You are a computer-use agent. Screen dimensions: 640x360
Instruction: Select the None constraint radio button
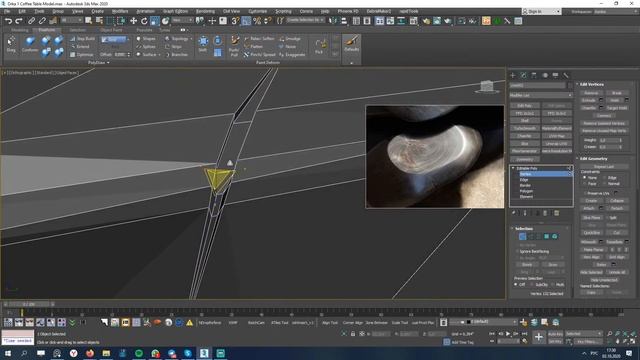click(585, 178)
